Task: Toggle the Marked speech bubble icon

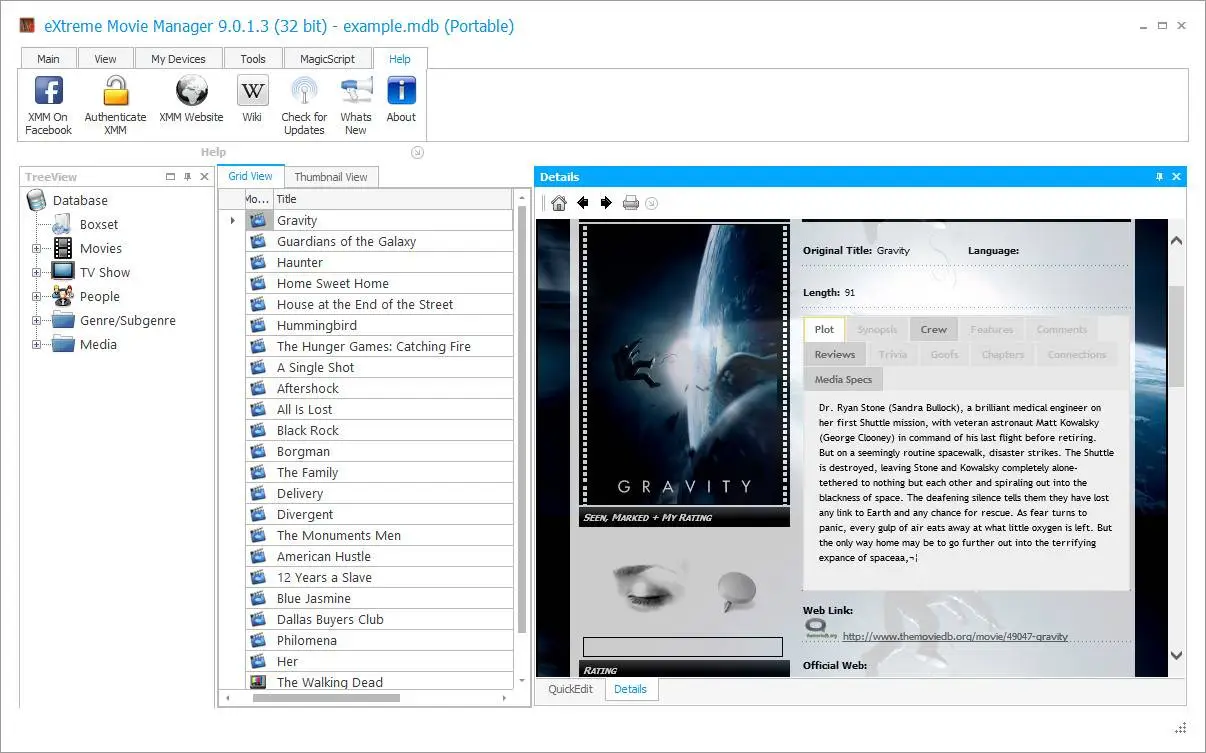Action: 737,591
